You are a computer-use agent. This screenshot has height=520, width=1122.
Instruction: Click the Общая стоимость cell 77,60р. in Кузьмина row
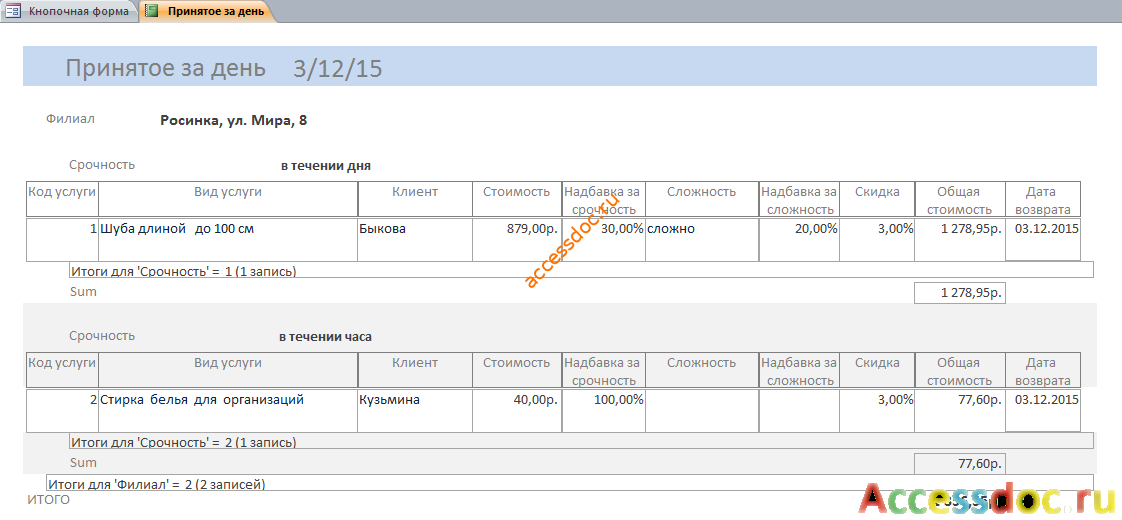pyautogui.click(x=960, y=411)
